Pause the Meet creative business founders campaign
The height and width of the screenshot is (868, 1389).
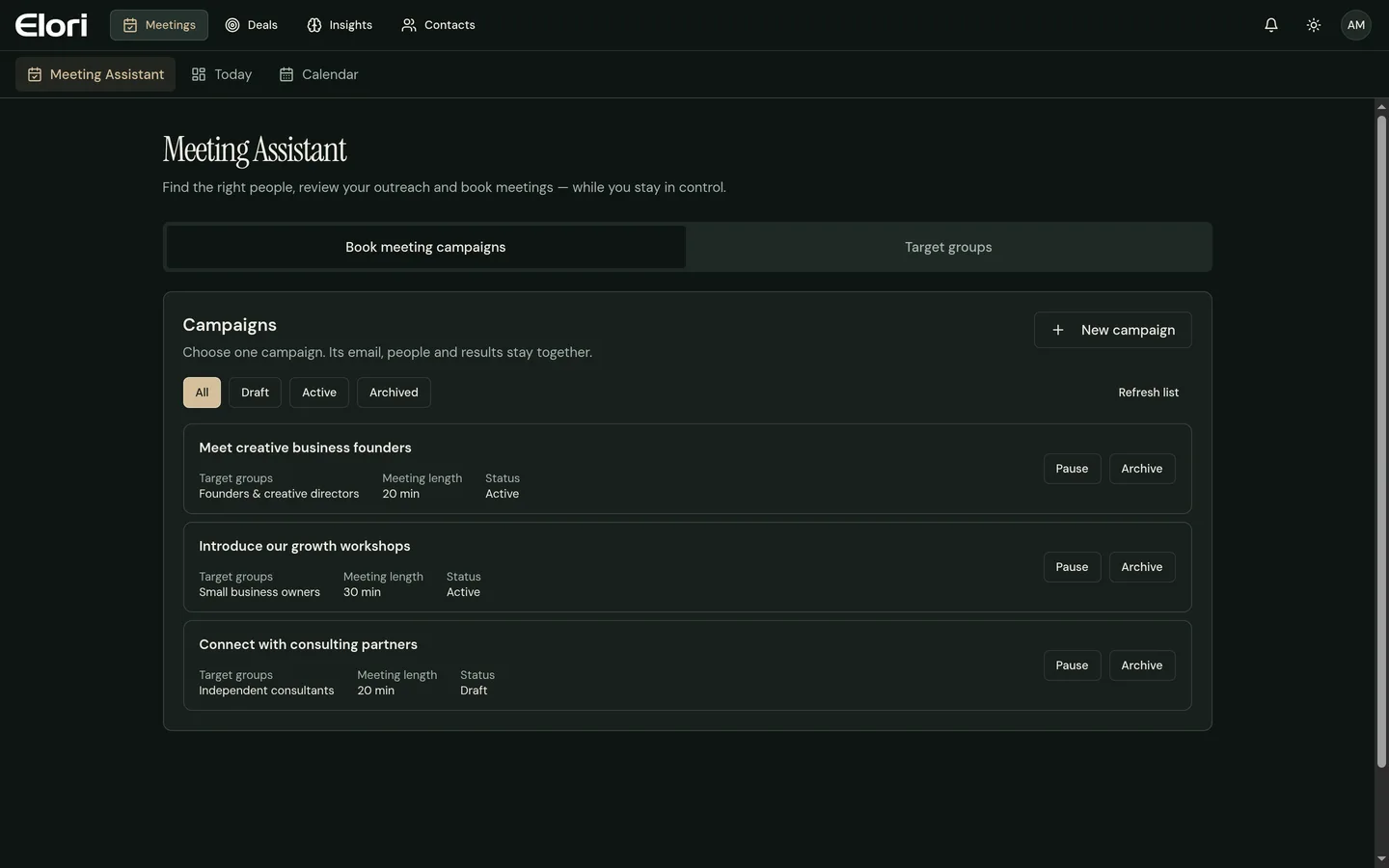click(1072, 469)
